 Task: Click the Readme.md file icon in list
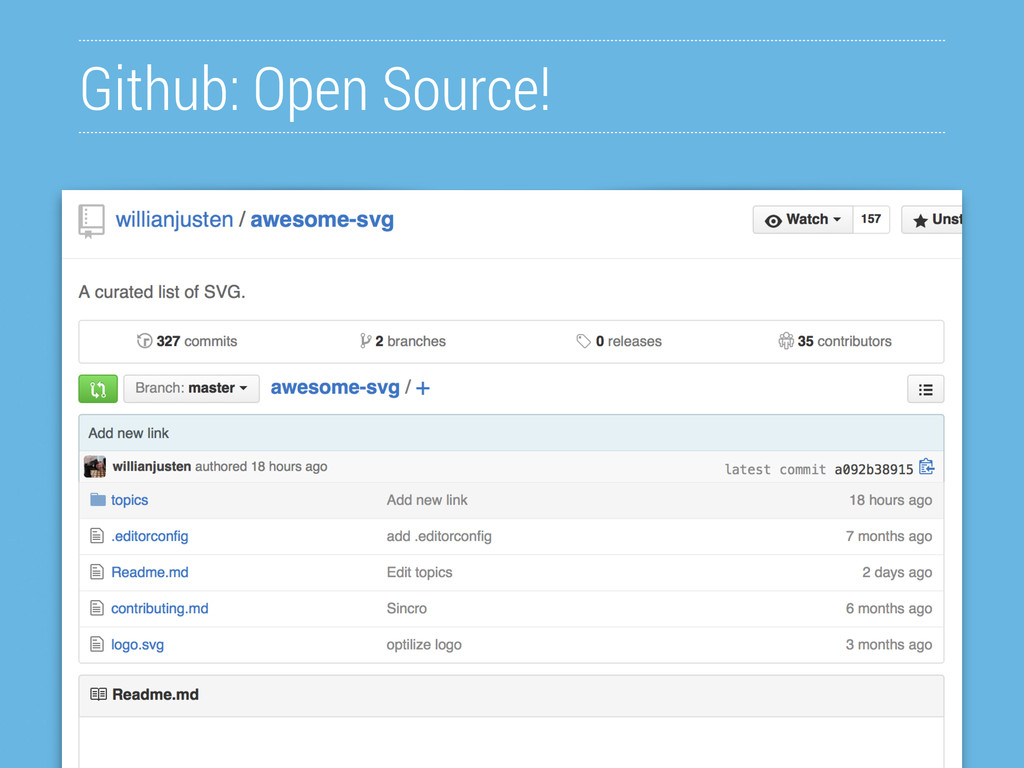pyautogui.click(x=97, y=572)
